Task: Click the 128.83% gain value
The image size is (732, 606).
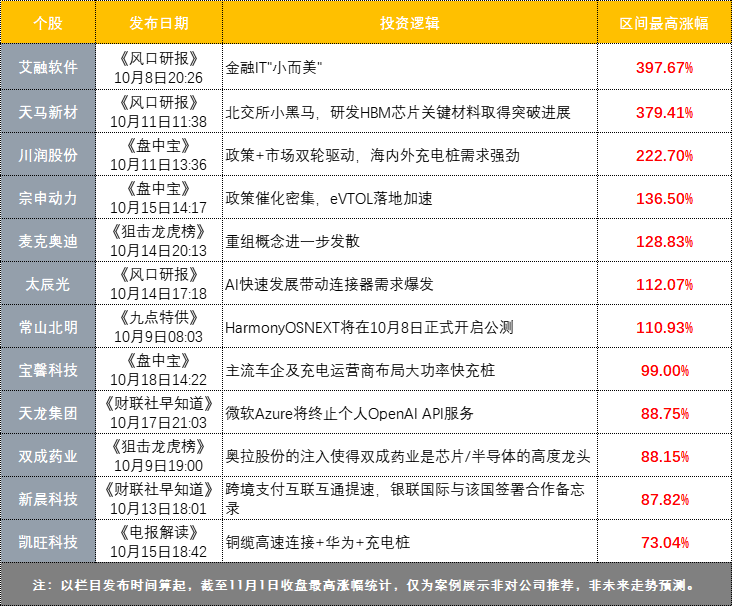Action: [x=664, y=241]
